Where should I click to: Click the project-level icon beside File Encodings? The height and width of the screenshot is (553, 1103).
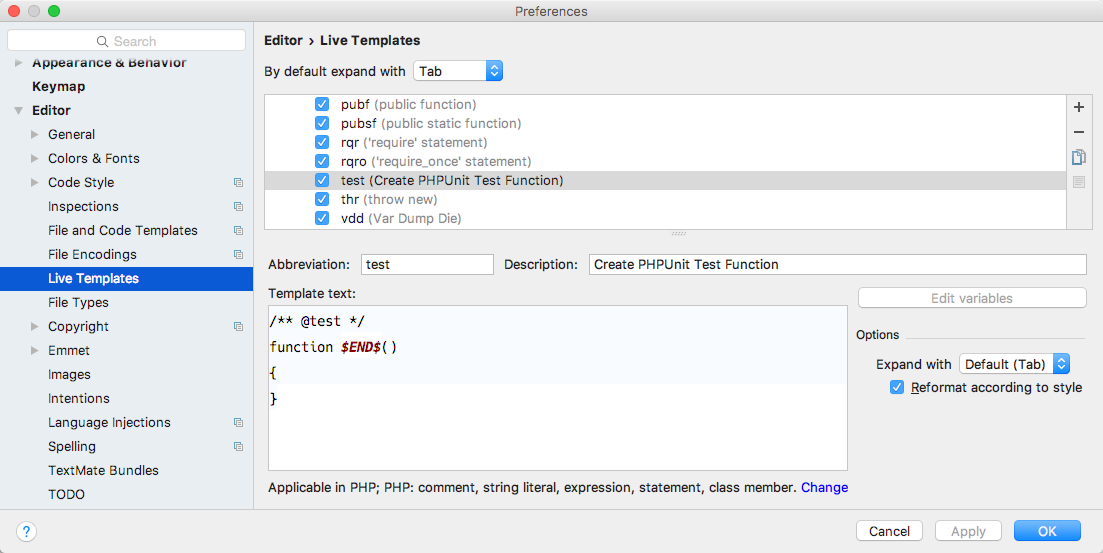pos(238,254)
